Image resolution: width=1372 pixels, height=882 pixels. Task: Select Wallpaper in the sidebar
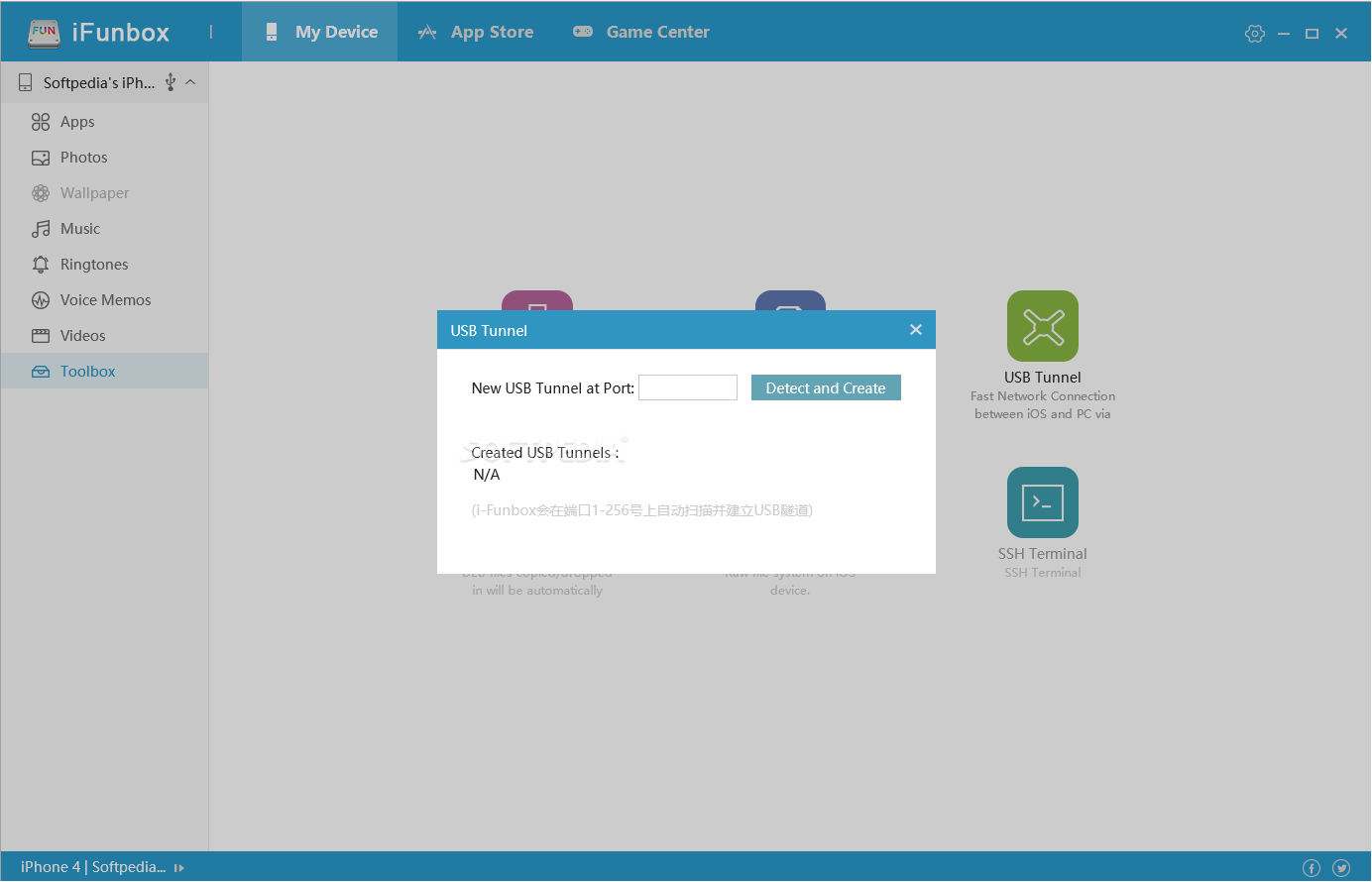[104, 193]
